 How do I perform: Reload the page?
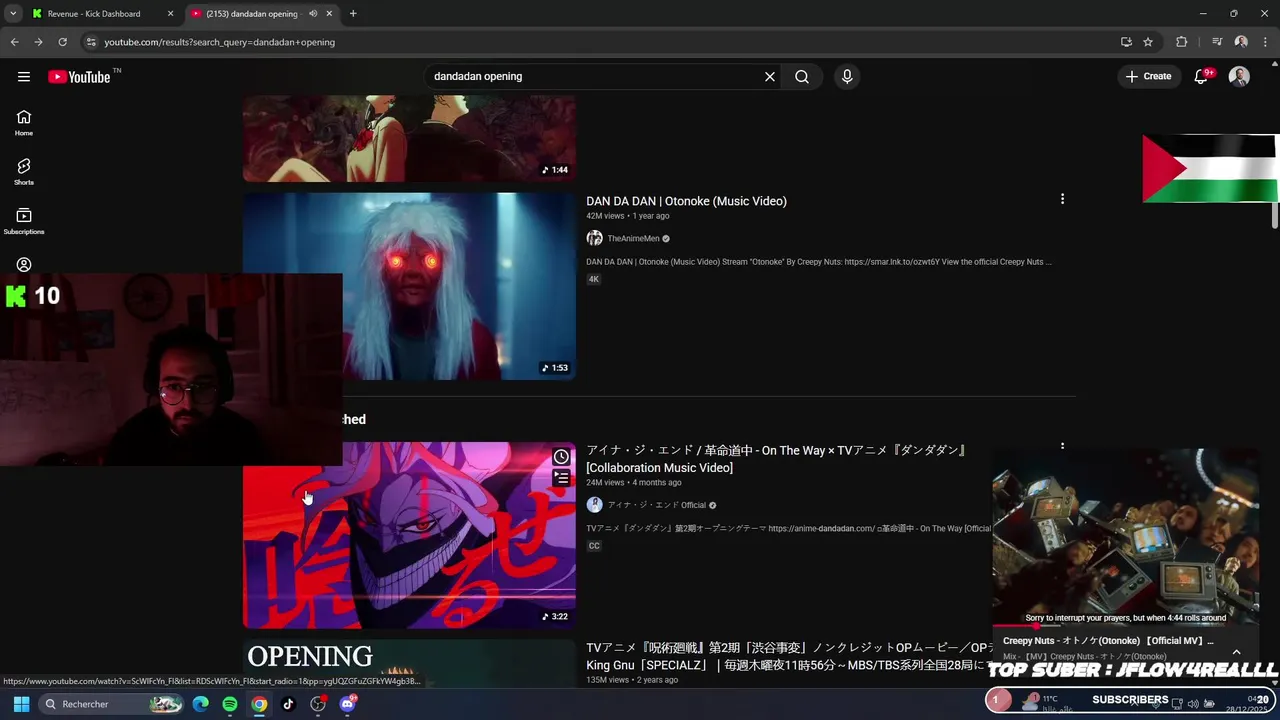tap(62, 42)
